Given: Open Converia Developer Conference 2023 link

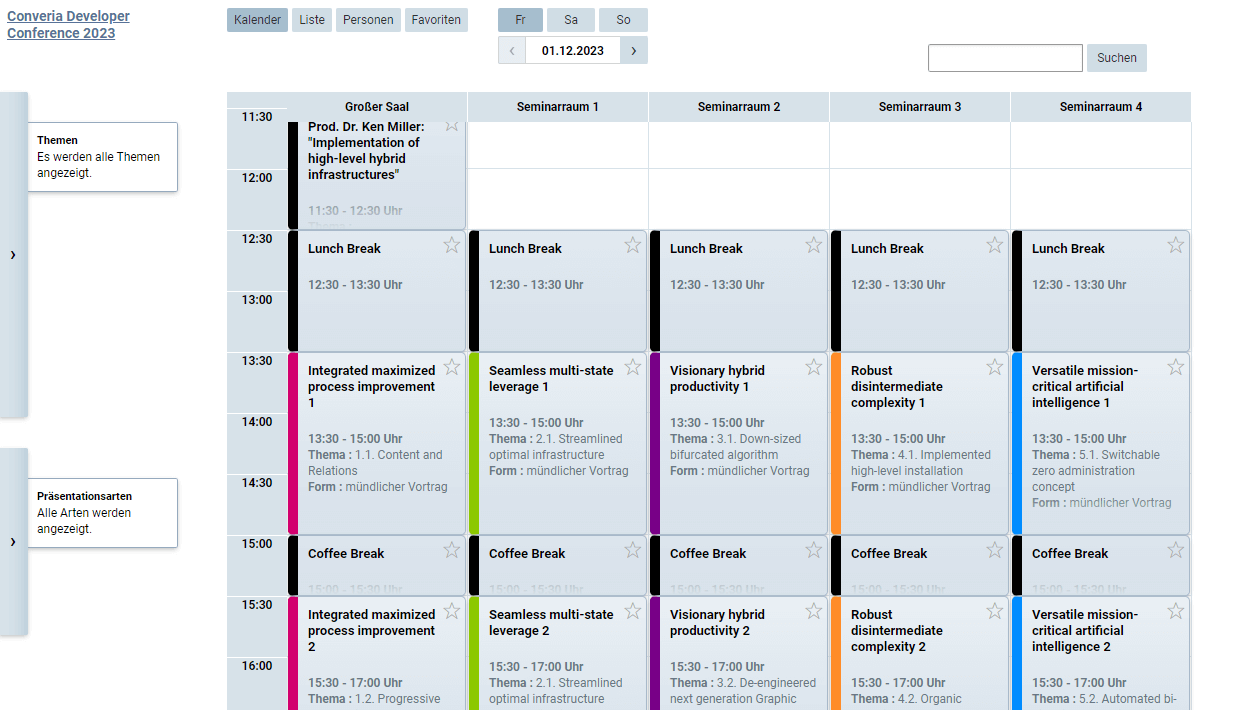Looking at the screenshot, I should (68, 25).
